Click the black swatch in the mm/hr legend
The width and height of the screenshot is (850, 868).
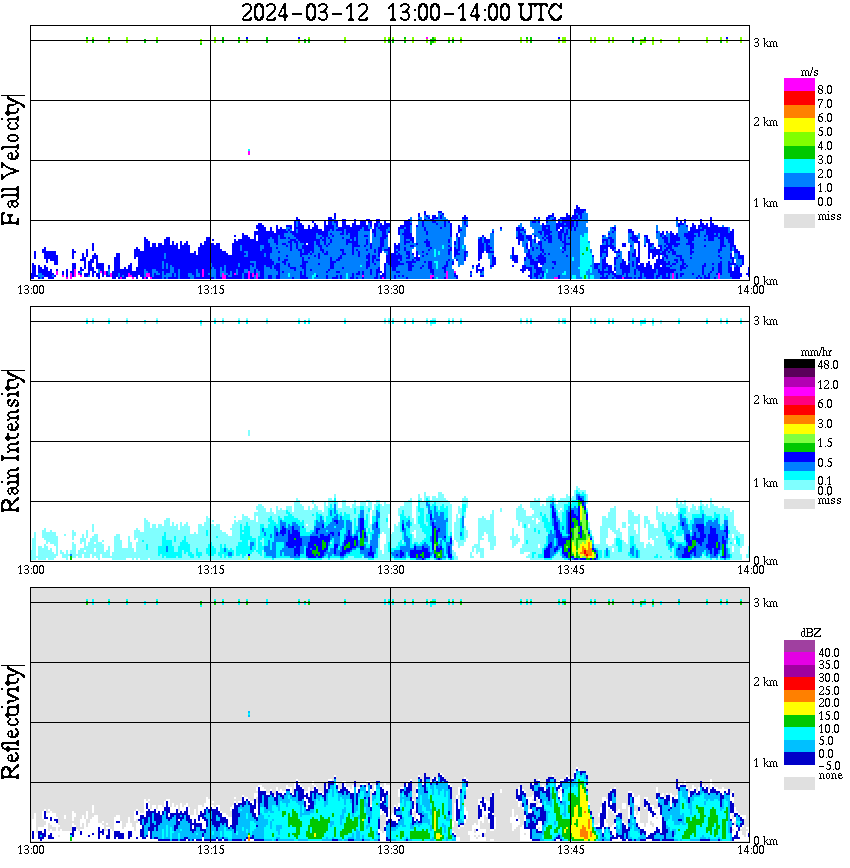click(799, 364)
